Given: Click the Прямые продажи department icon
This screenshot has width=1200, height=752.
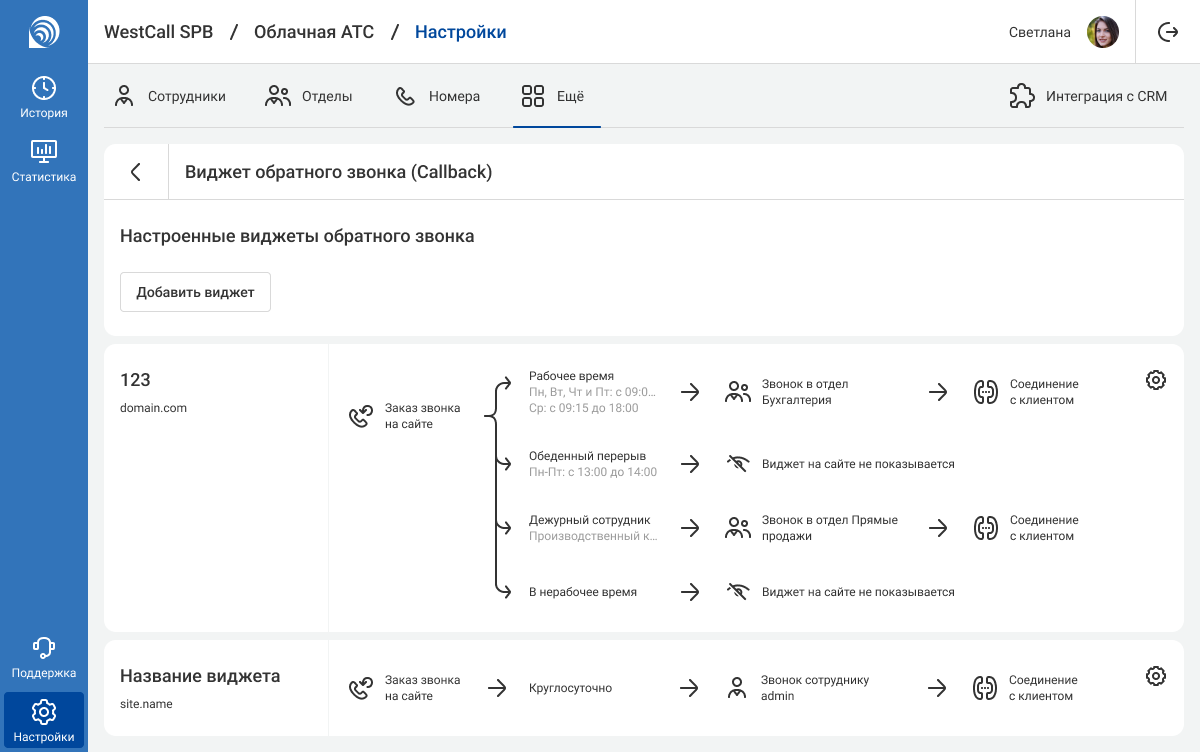Looking at the screenshot, I should pos(738,528).
